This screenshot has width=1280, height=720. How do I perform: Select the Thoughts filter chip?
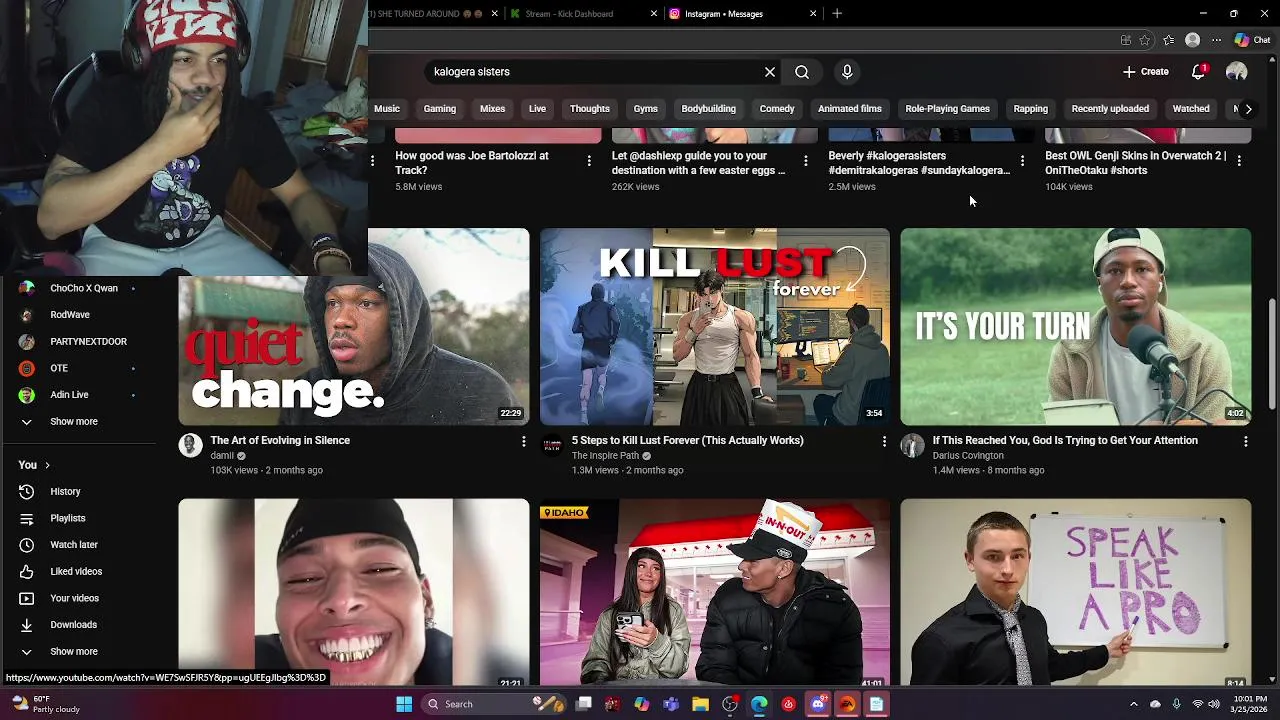click(x=589, y=109)
